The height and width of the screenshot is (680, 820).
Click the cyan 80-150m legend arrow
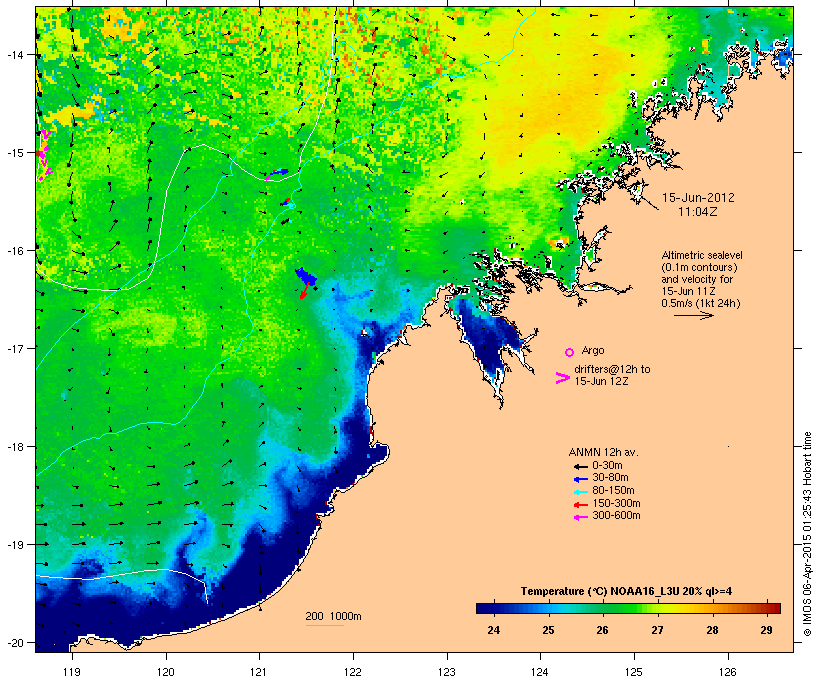coord(580,492)
